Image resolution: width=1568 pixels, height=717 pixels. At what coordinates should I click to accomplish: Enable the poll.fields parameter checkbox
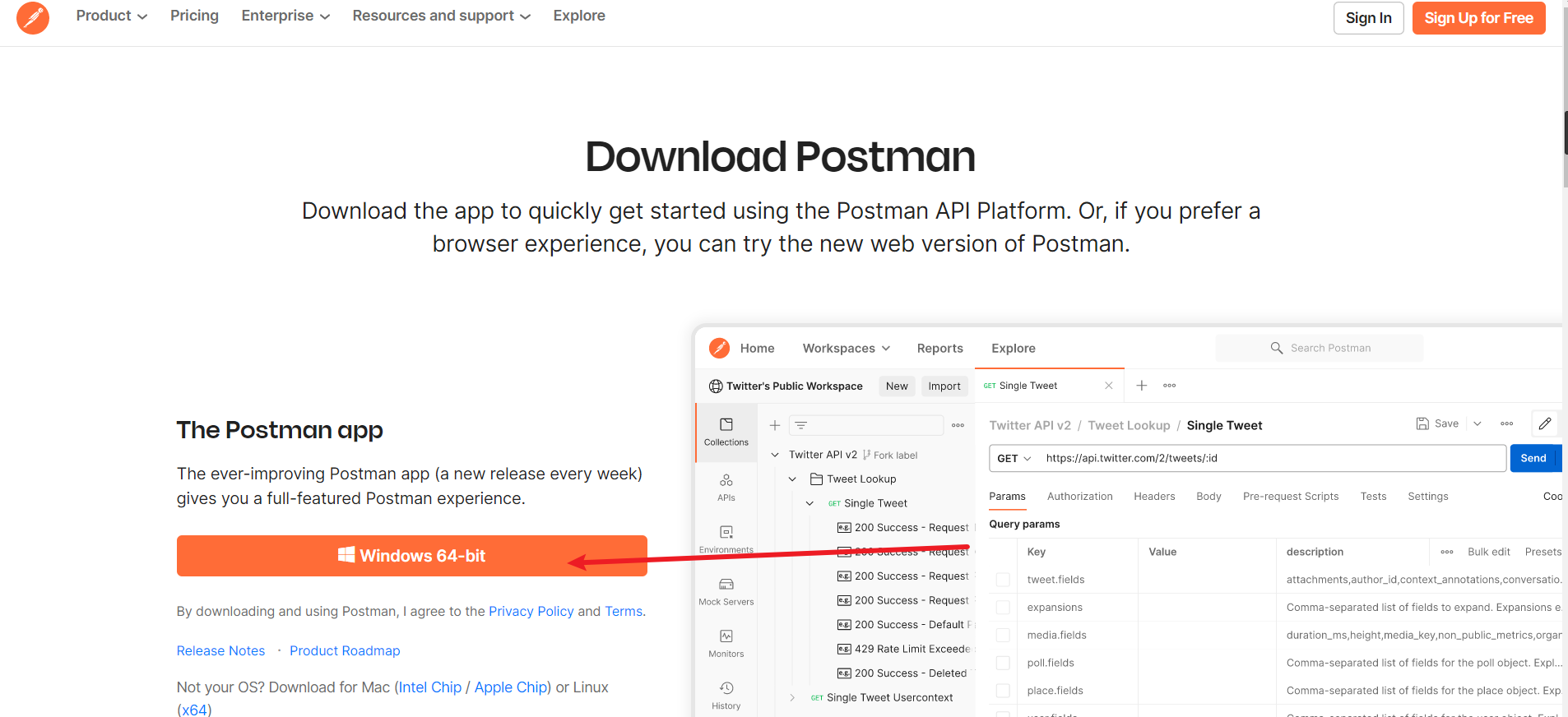click(1003, 663)
